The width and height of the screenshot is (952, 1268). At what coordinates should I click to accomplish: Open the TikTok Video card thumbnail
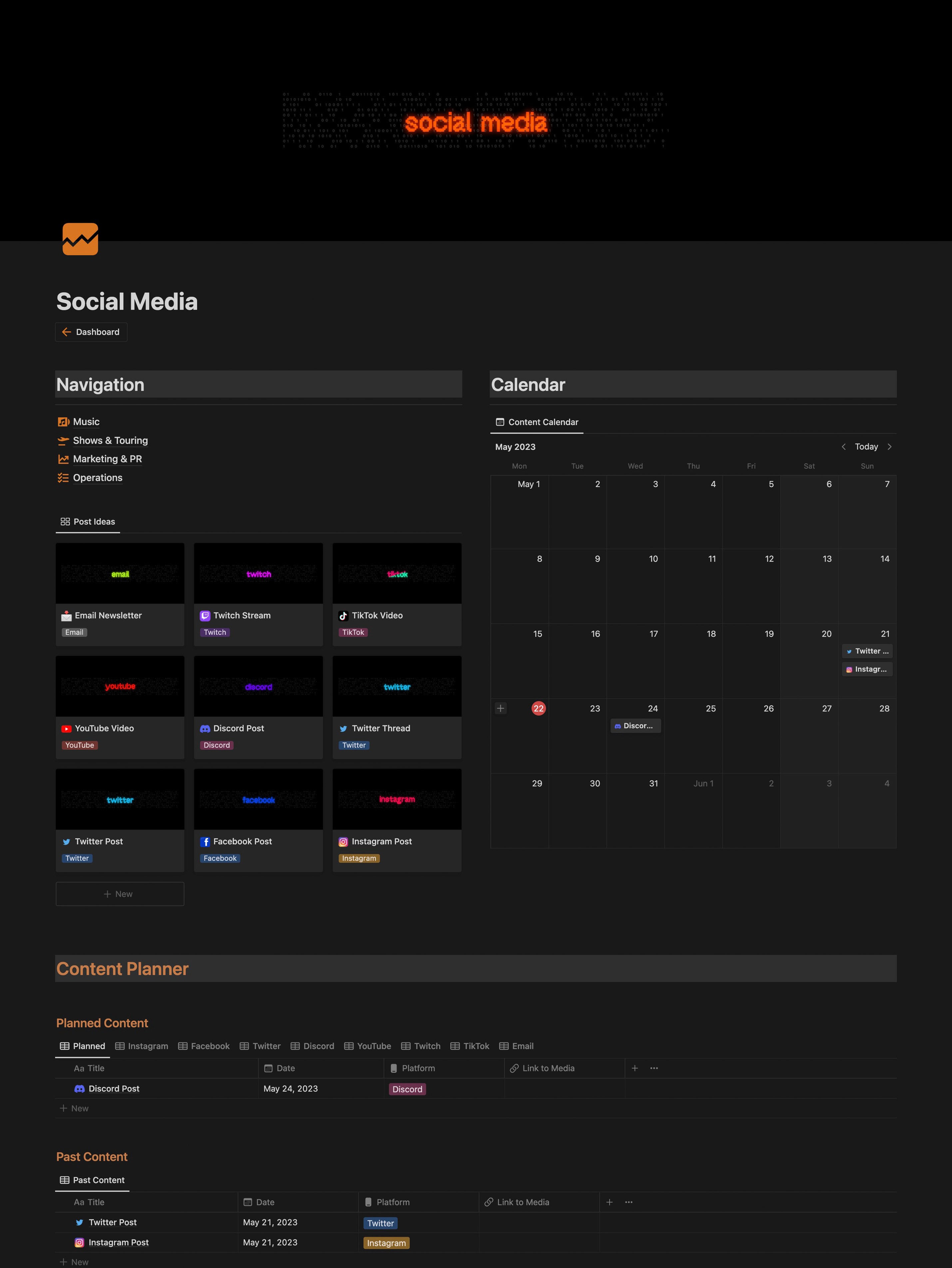click(x=397, y=573)
